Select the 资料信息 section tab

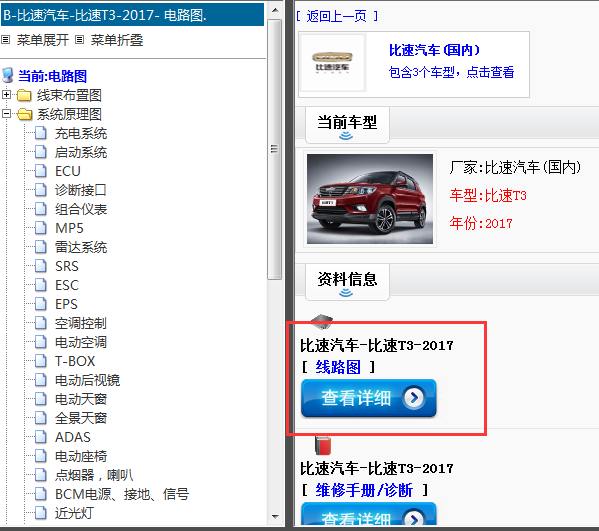tap(347, 282)
